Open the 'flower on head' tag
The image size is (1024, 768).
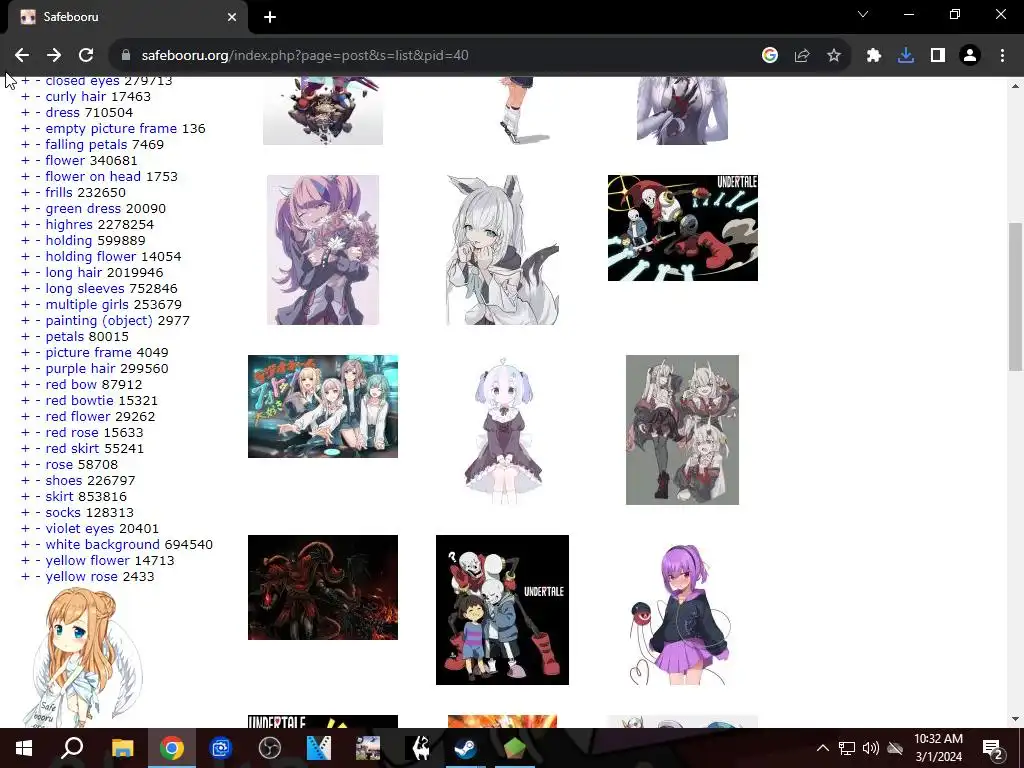click(93, 176)
